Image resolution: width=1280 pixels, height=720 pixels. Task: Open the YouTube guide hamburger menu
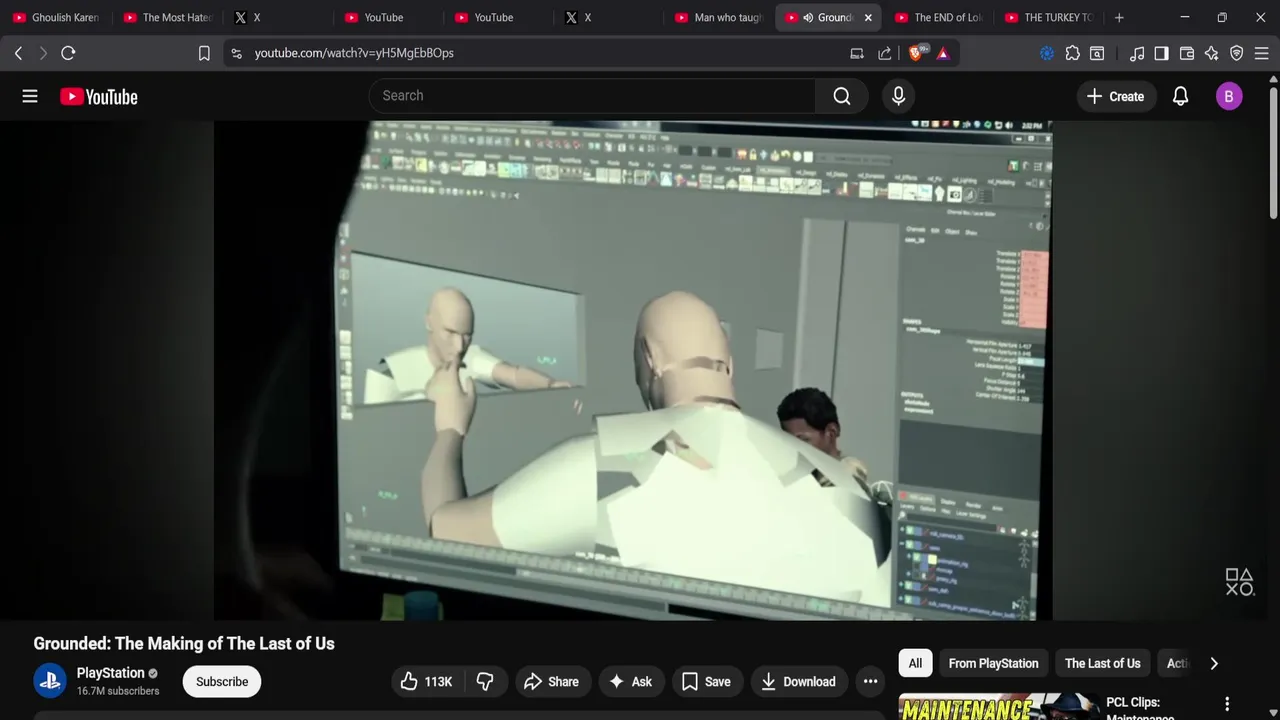coord(30,96)
